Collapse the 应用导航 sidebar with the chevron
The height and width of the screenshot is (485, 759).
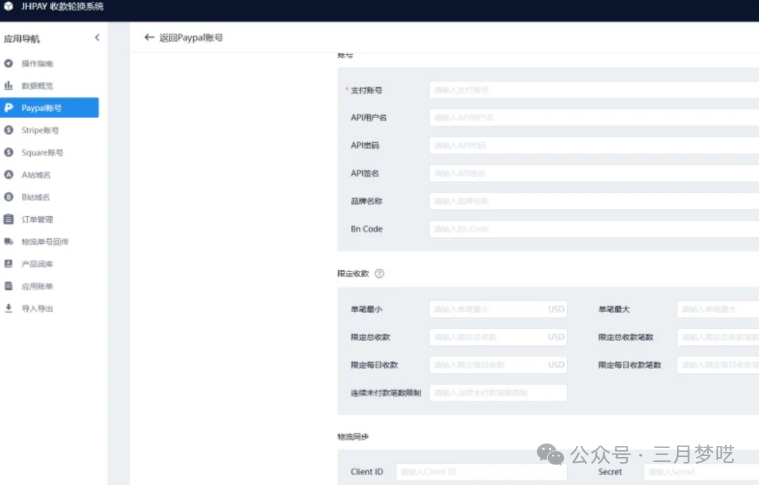tap(97, 38)
